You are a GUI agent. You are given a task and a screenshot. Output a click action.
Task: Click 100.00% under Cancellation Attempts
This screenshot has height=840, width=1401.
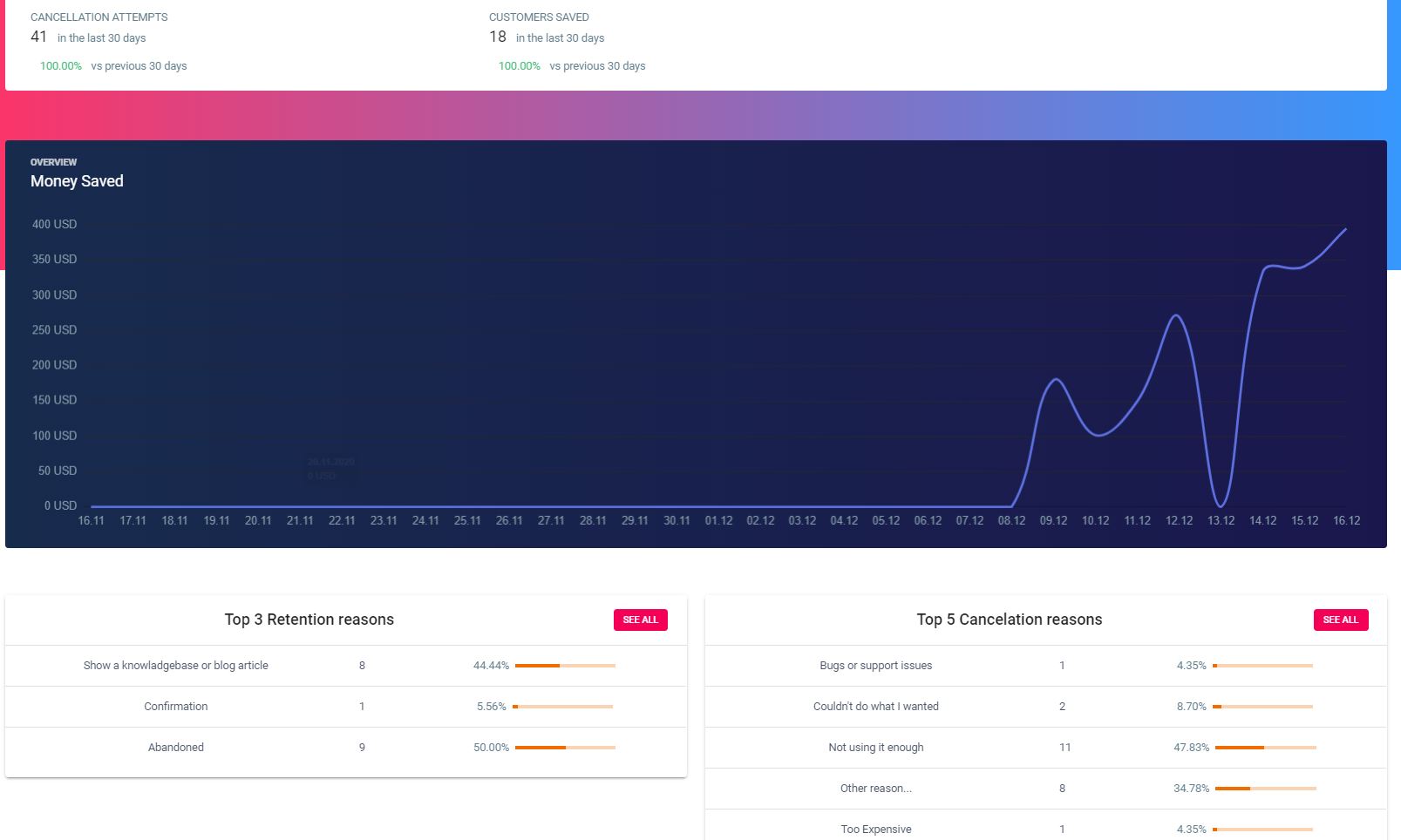(60, 66)
